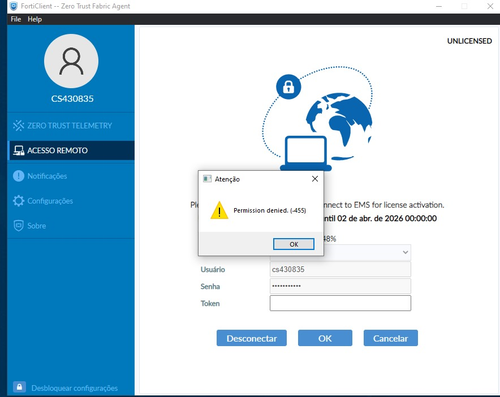This screenshot has width=500, height=397.
Task: Click Desbloquear configurações link
Action: [x=74, y=388]
